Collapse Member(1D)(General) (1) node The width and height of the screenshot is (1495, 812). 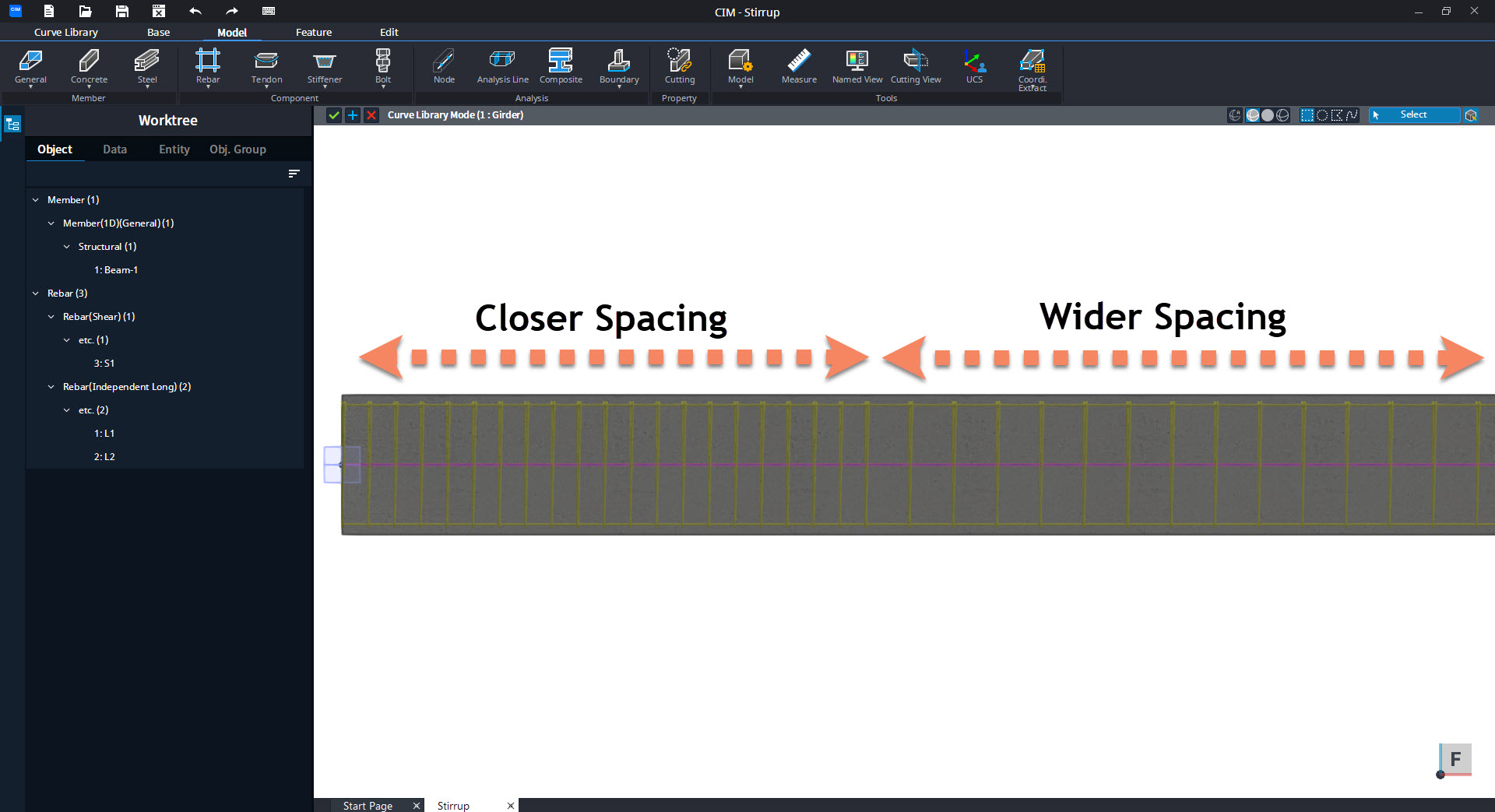pyautogui.click(x=51, y=223)
